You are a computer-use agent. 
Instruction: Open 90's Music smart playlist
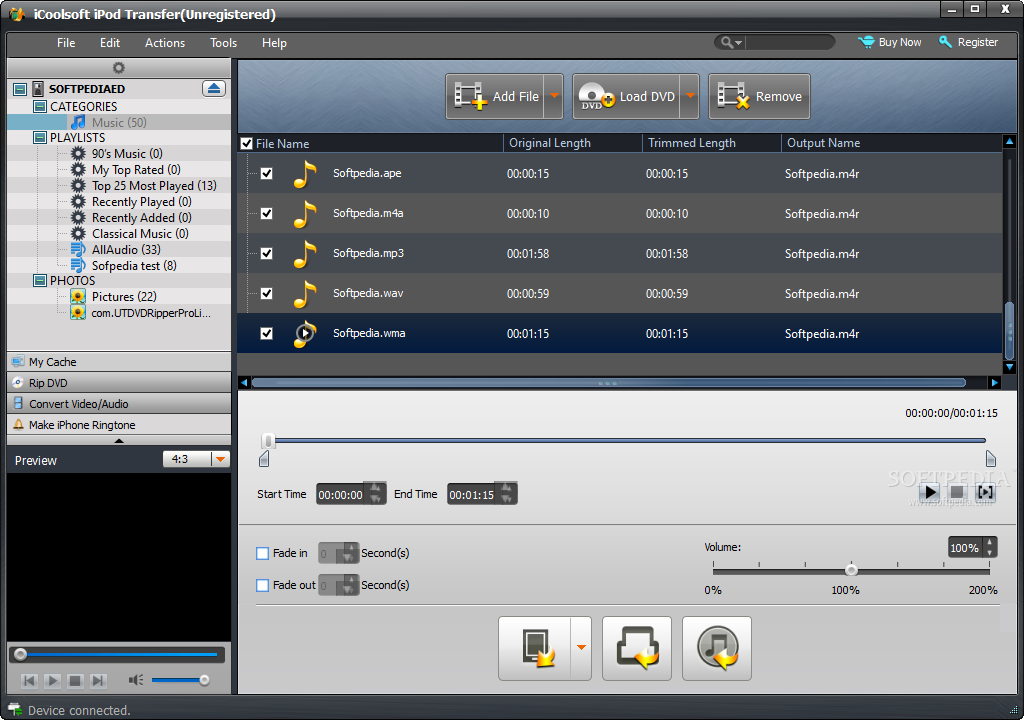[x=127, y=153]
